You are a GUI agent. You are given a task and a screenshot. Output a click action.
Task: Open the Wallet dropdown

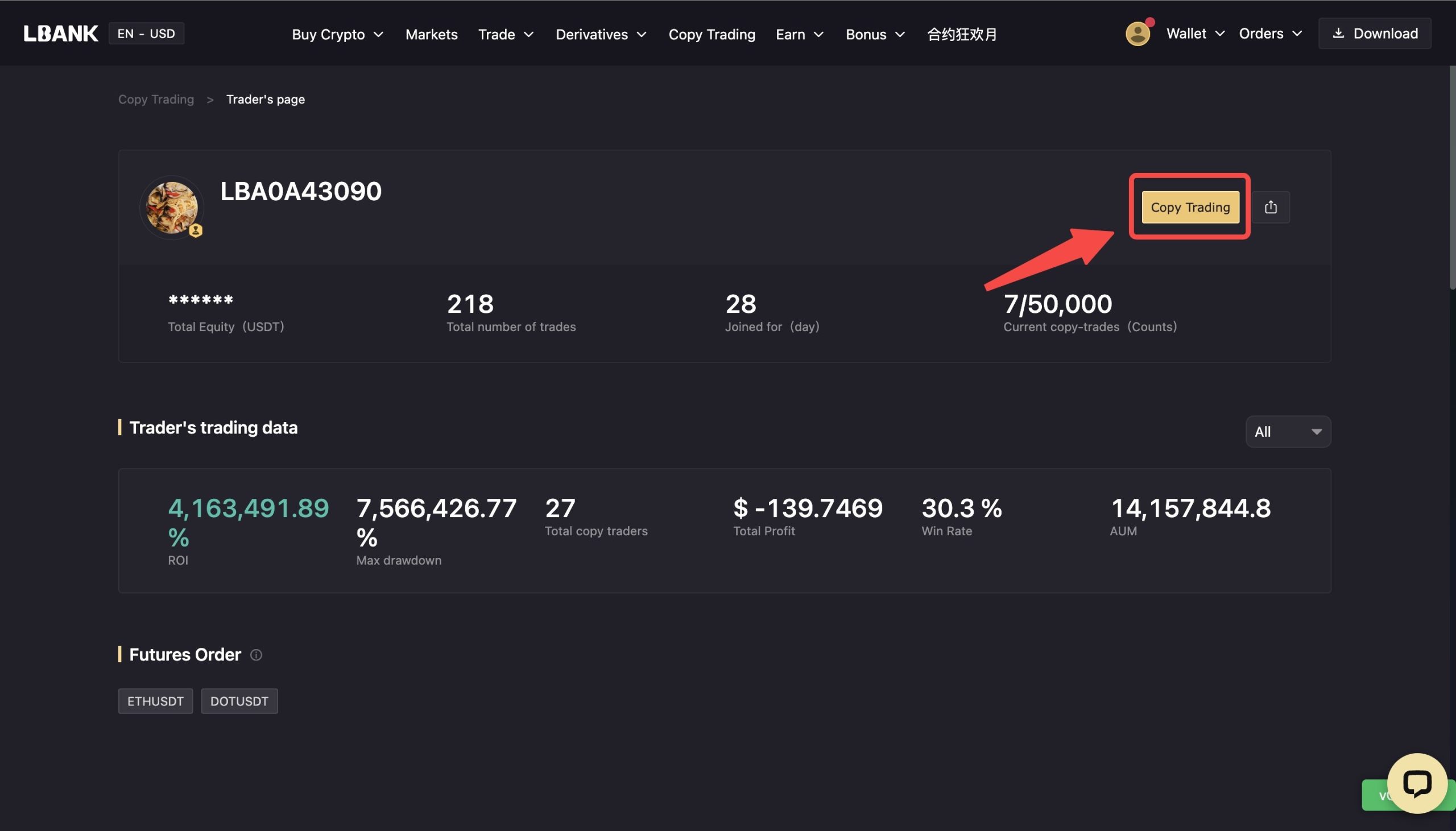tap(1195, 34)
